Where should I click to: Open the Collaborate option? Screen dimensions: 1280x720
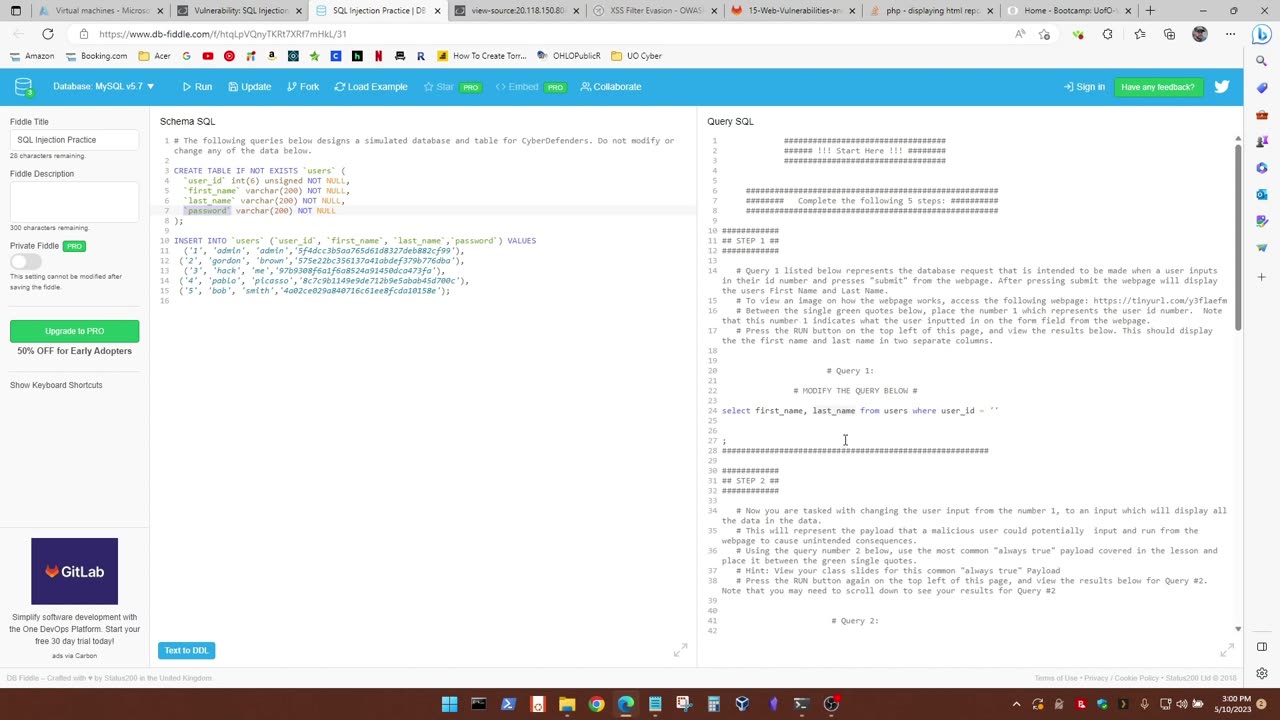click(611, 87)
